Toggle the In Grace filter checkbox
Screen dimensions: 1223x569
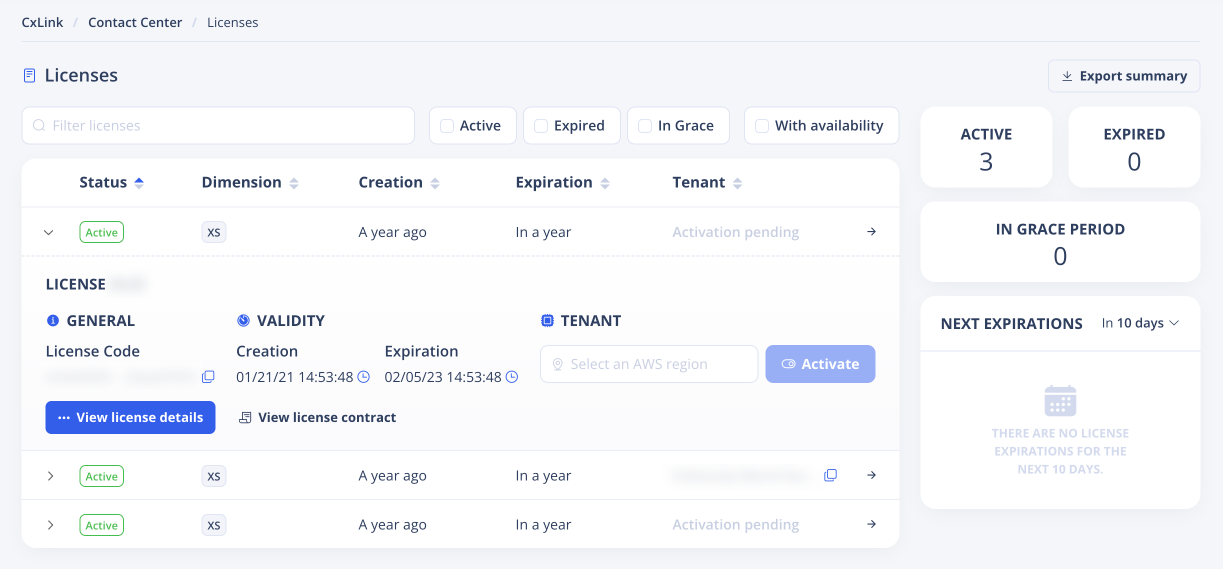[x=645, y=126]
